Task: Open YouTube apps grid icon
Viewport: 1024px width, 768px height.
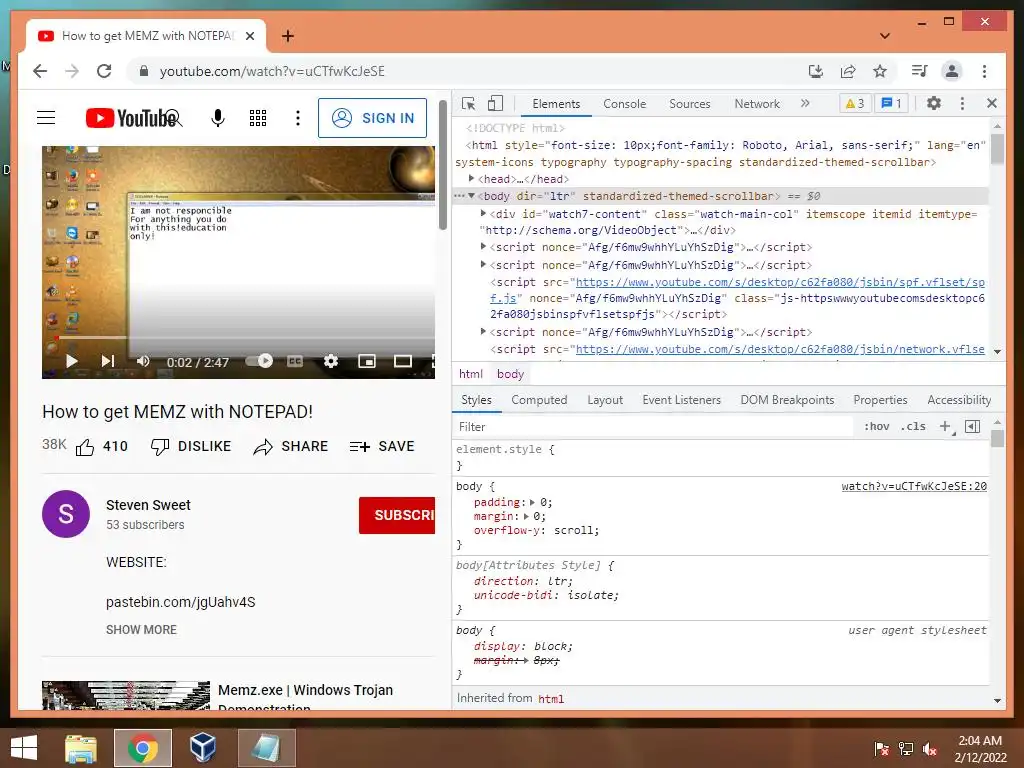Action: [x=258, y=118]
